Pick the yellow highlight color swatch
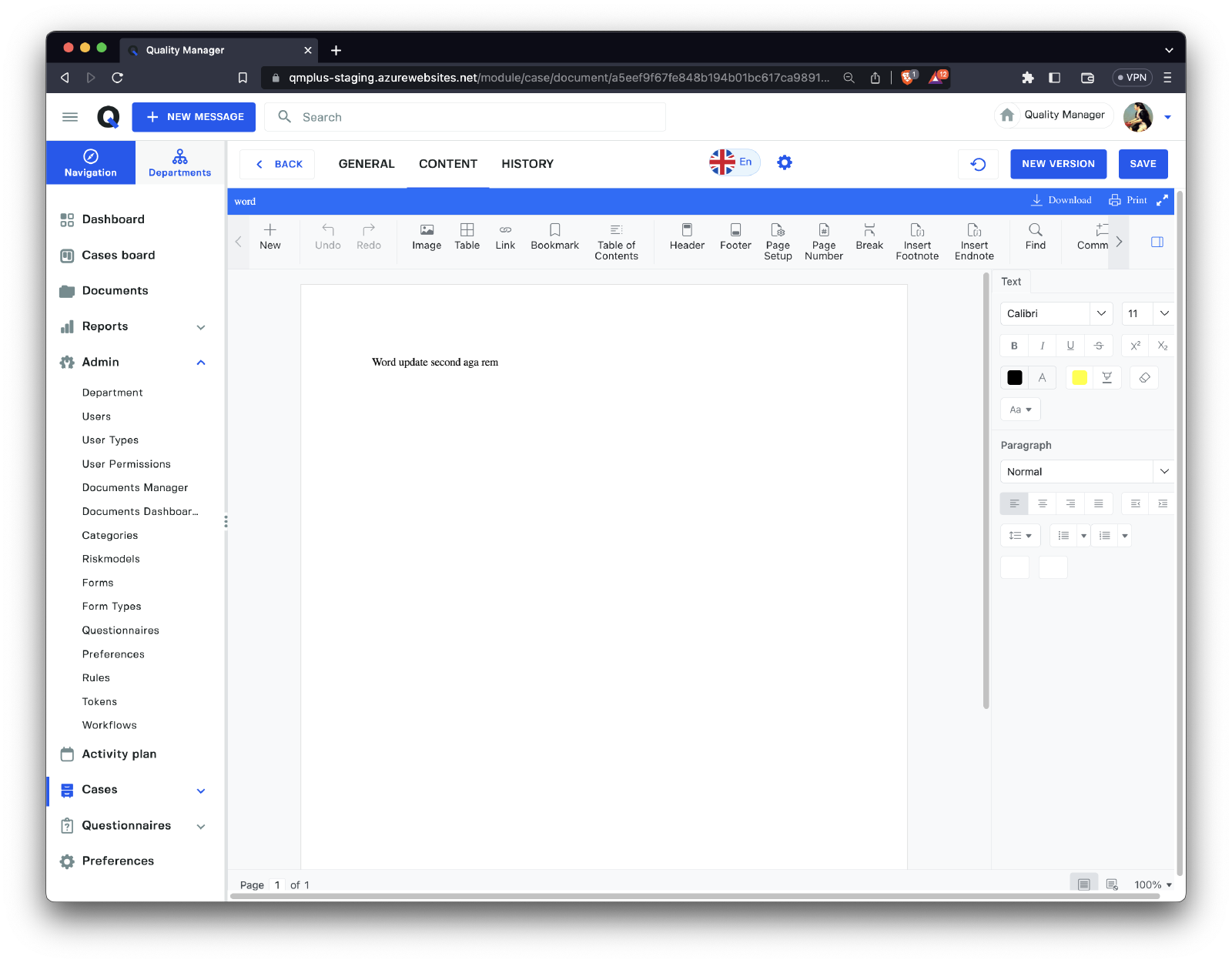Image resolution: width=1232 pixels, height=963 pixels. point(1079,377)
